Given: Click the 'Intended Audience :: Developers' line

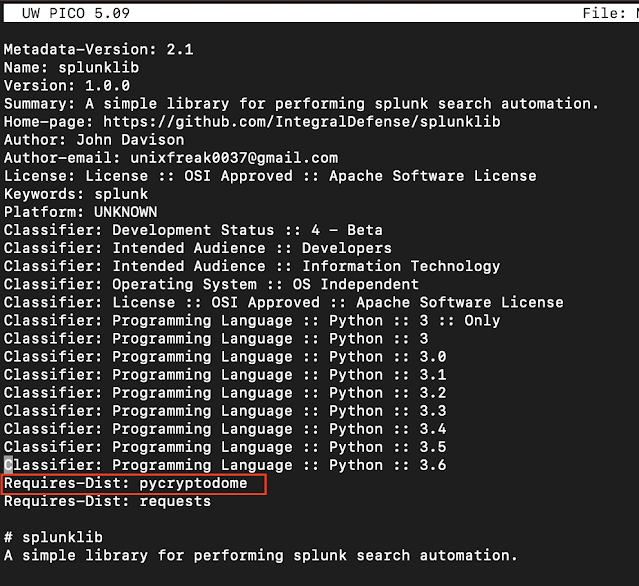Looking at the screenshot, I should pyautogui.click(x=198, y=248).
